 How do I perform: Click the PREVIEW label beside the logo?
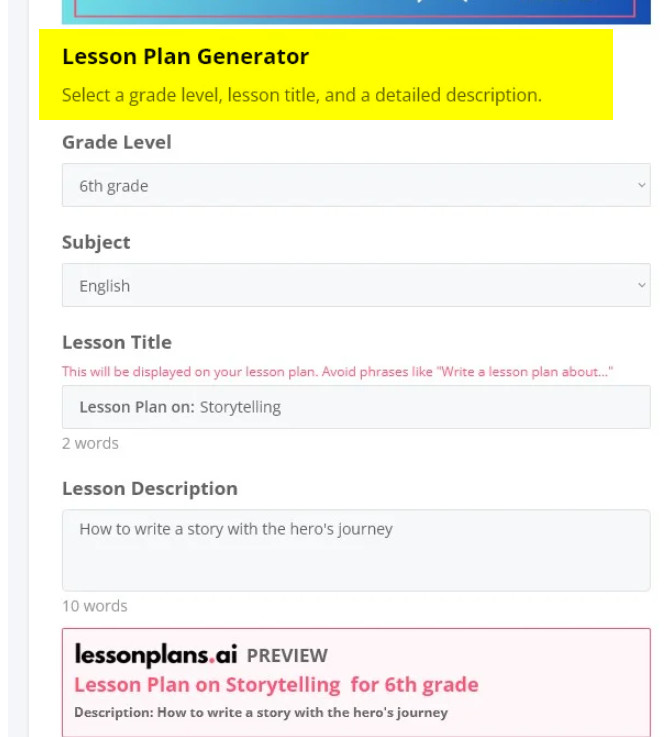[287, 656]
